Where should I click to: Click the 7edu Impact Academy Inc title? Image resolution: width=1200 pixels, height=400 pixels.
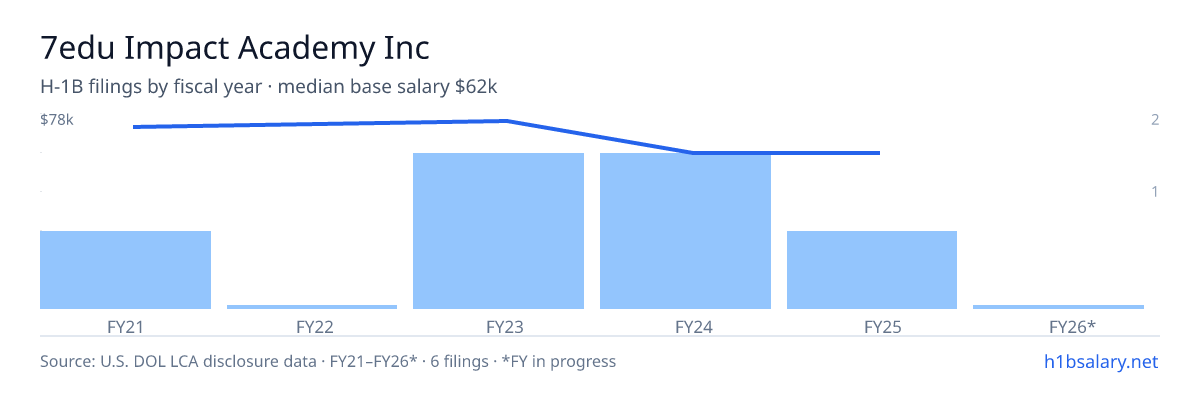[236, 47]
